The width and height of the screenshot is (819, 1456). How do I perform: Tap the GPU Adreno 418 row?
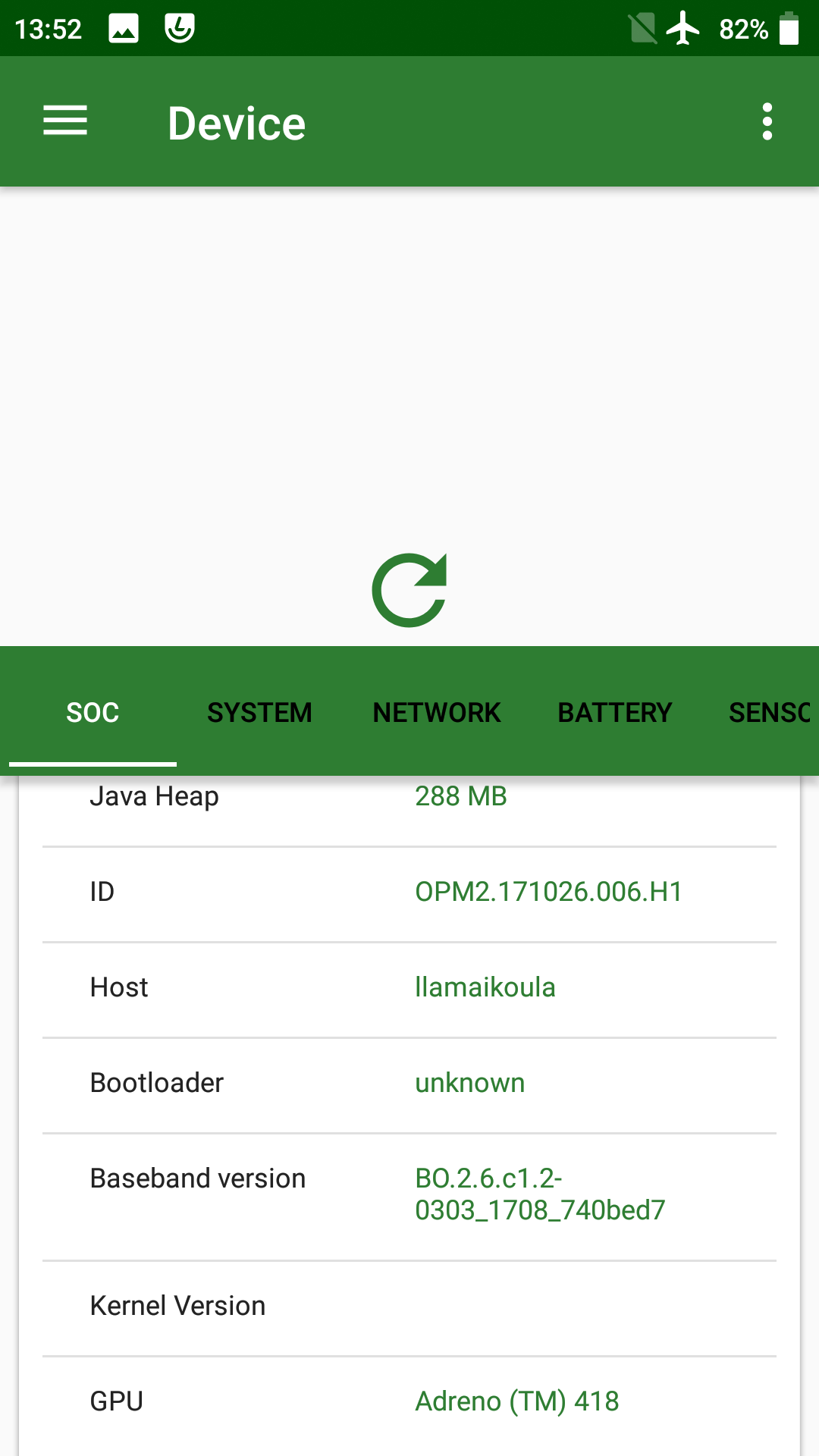(409, 1401)
